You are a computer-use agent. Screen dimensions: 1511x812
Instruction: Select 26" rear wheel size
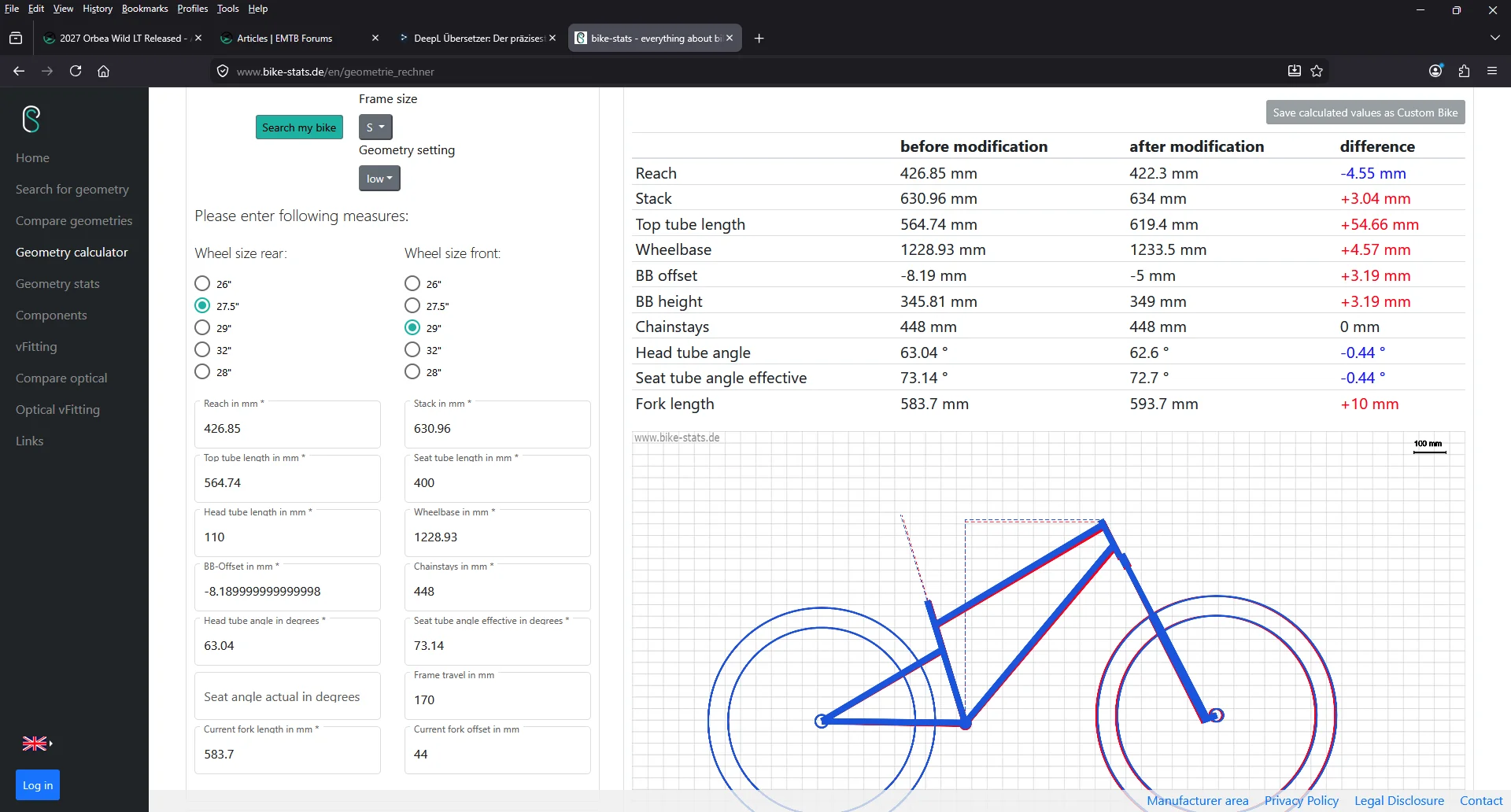tap(202, 283)
